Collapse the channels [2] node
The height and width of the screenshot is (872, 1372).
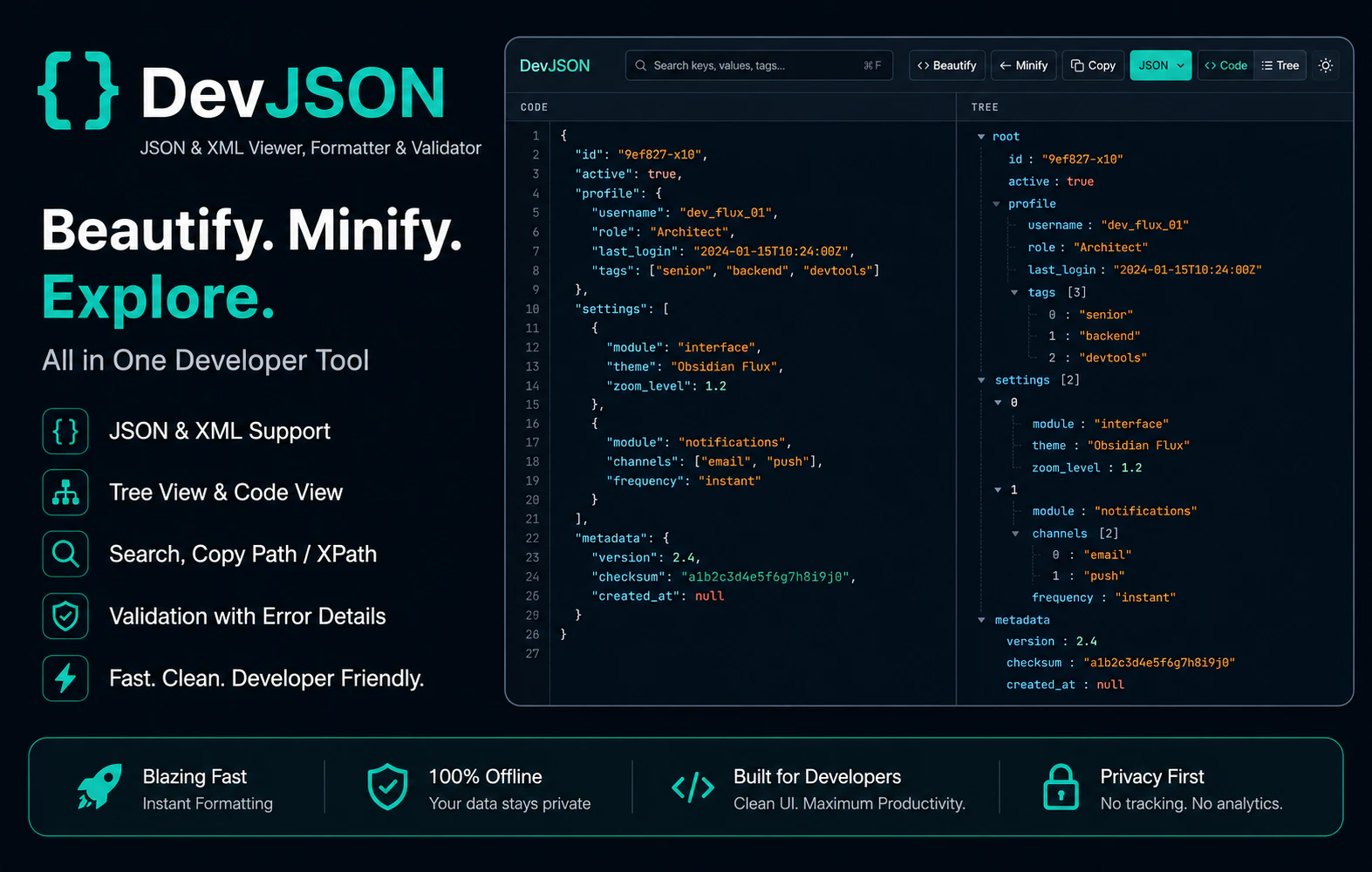click(1015, 534)
